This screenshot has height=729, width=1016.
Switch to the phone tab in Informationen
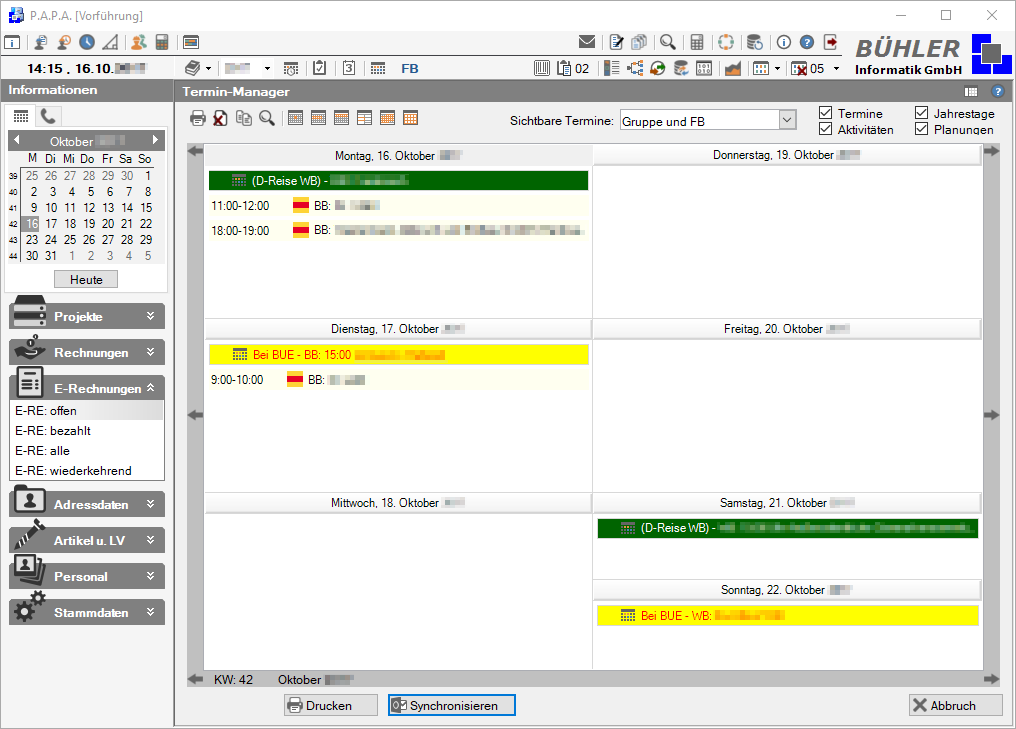click(x=48, y=116)
